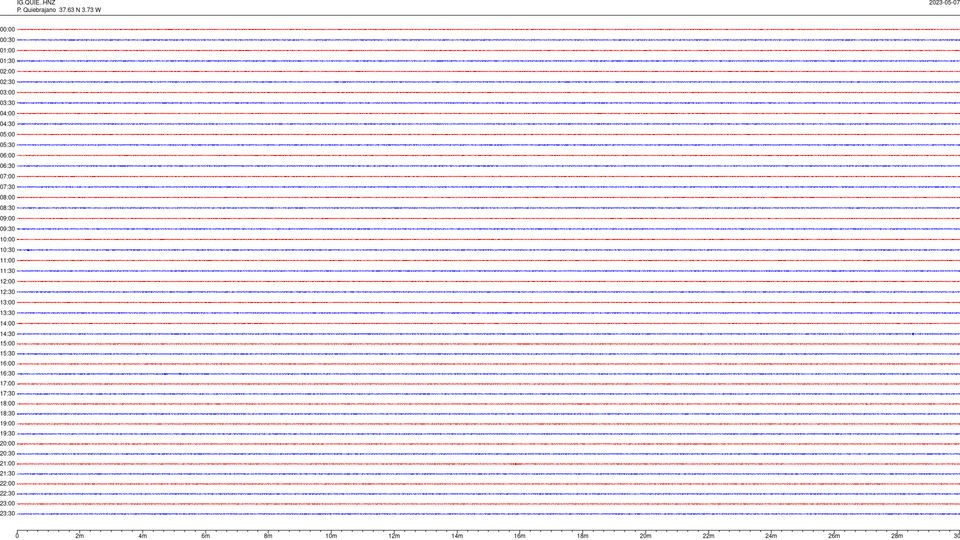Click the 13:30 time row label
The width and height of the screenshot is (960, 540).
(7, 313)
